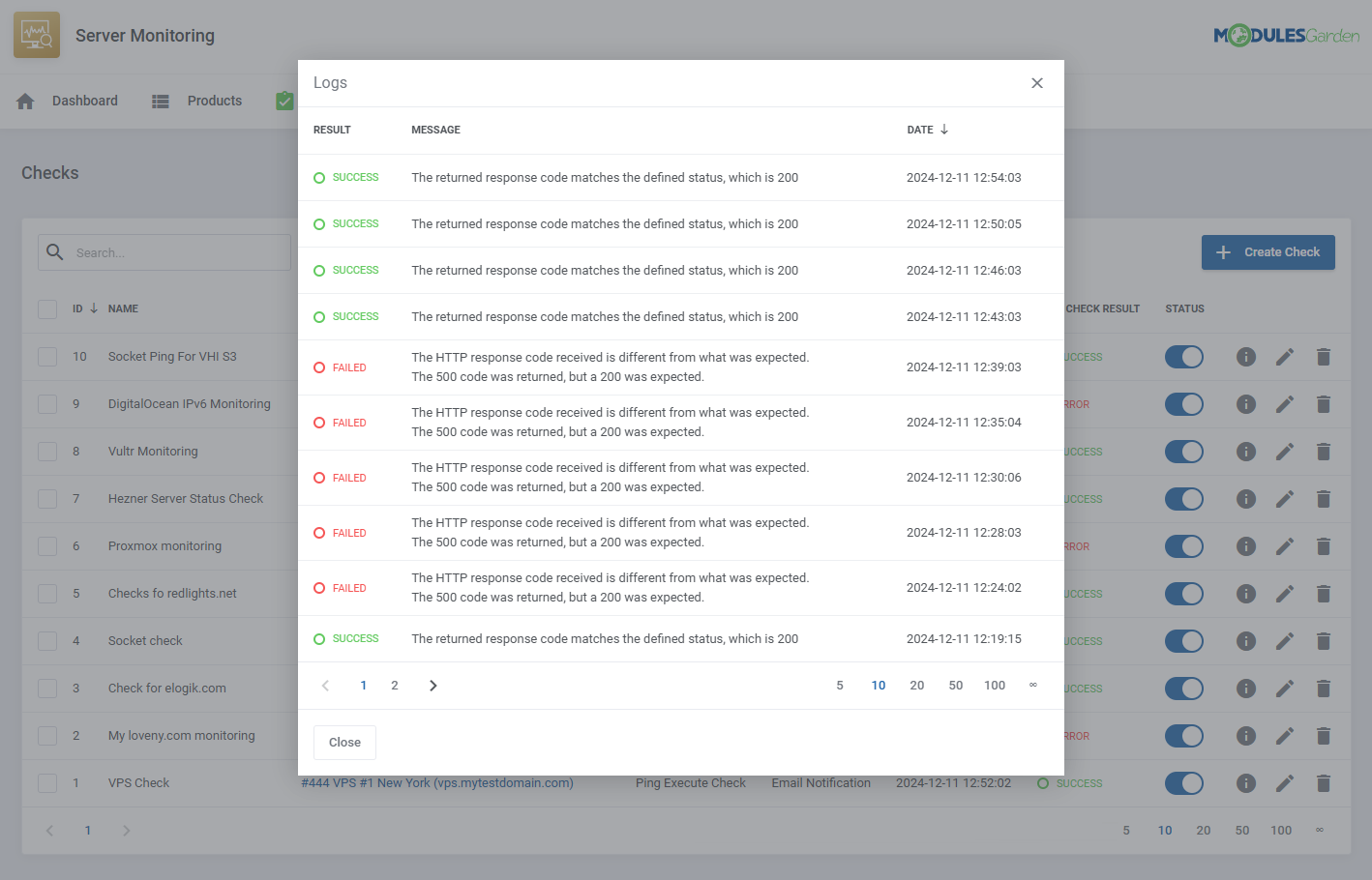Switch to the Products section
The height and width of the screenshot is (880, 1372).
tap(214, 100)
